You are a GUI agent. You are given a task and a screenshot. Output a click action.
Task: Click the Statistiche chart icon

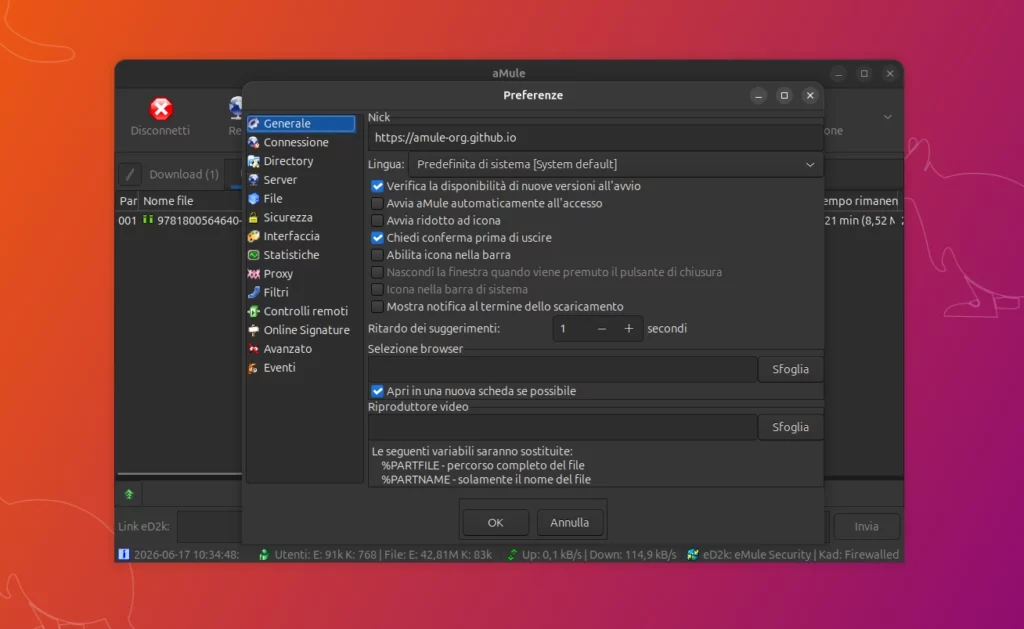(253, 255)
